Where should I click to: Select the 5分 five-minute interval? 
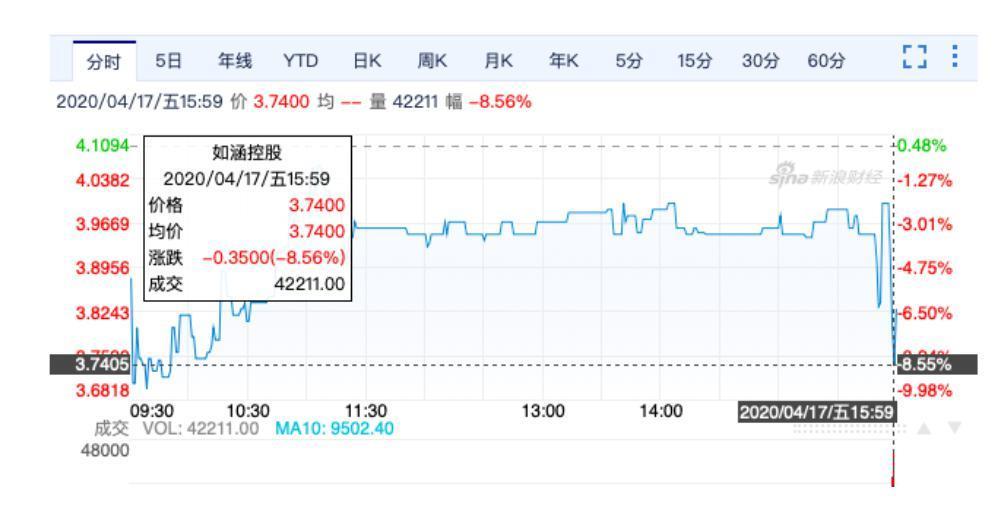click(x=628, y=62)
